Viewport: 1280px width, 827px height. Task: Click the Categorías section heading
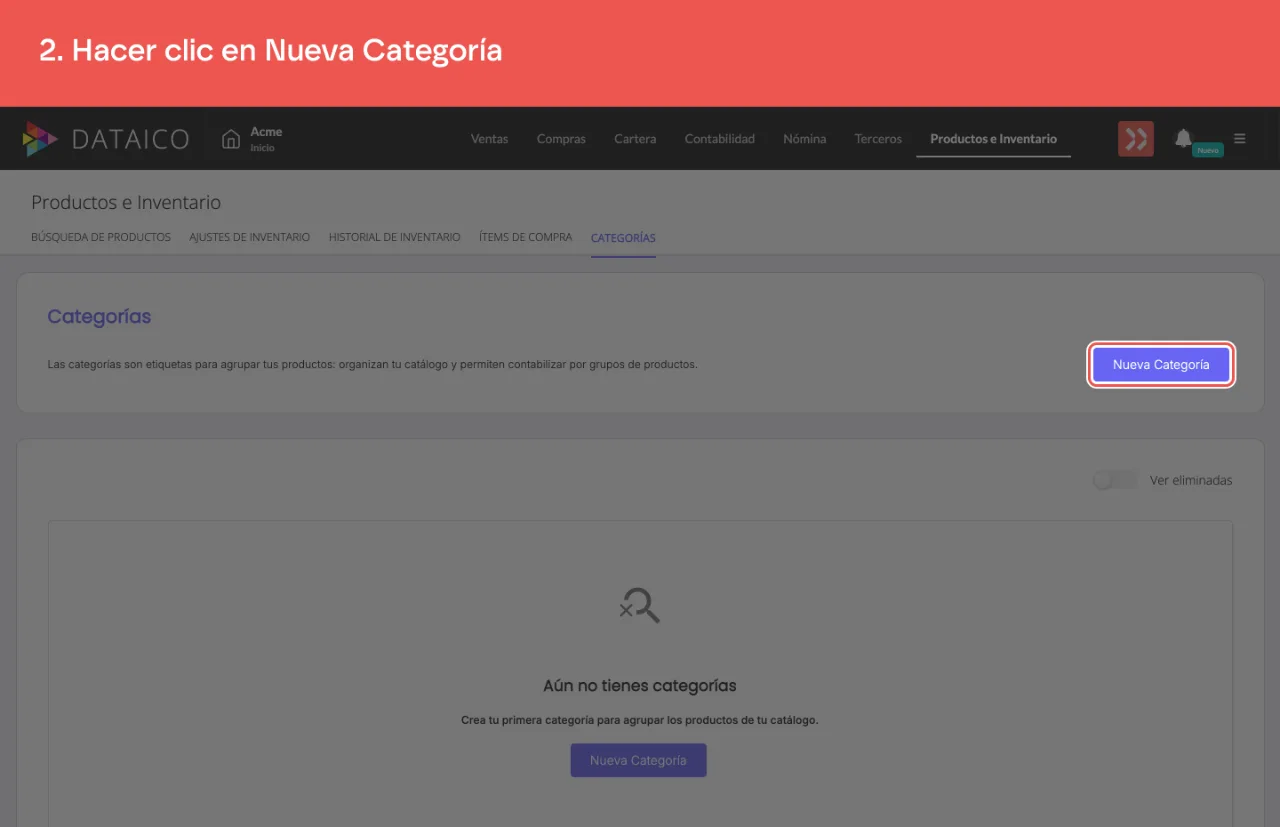pos(99,317)
